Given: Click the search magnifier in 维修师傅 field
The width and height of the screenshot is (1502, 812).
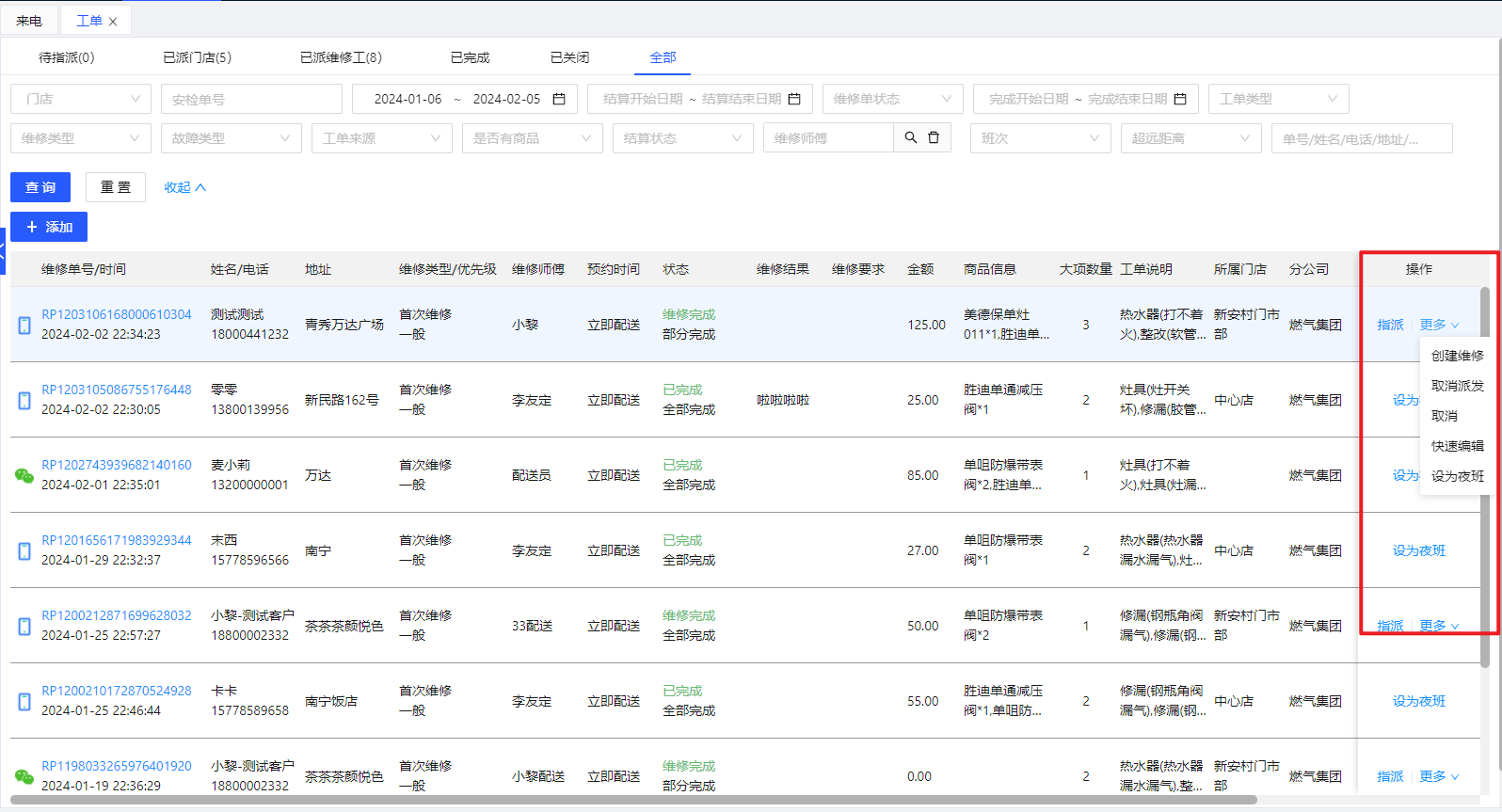Looking at the screenshot, I should click(x=911, y=137).
